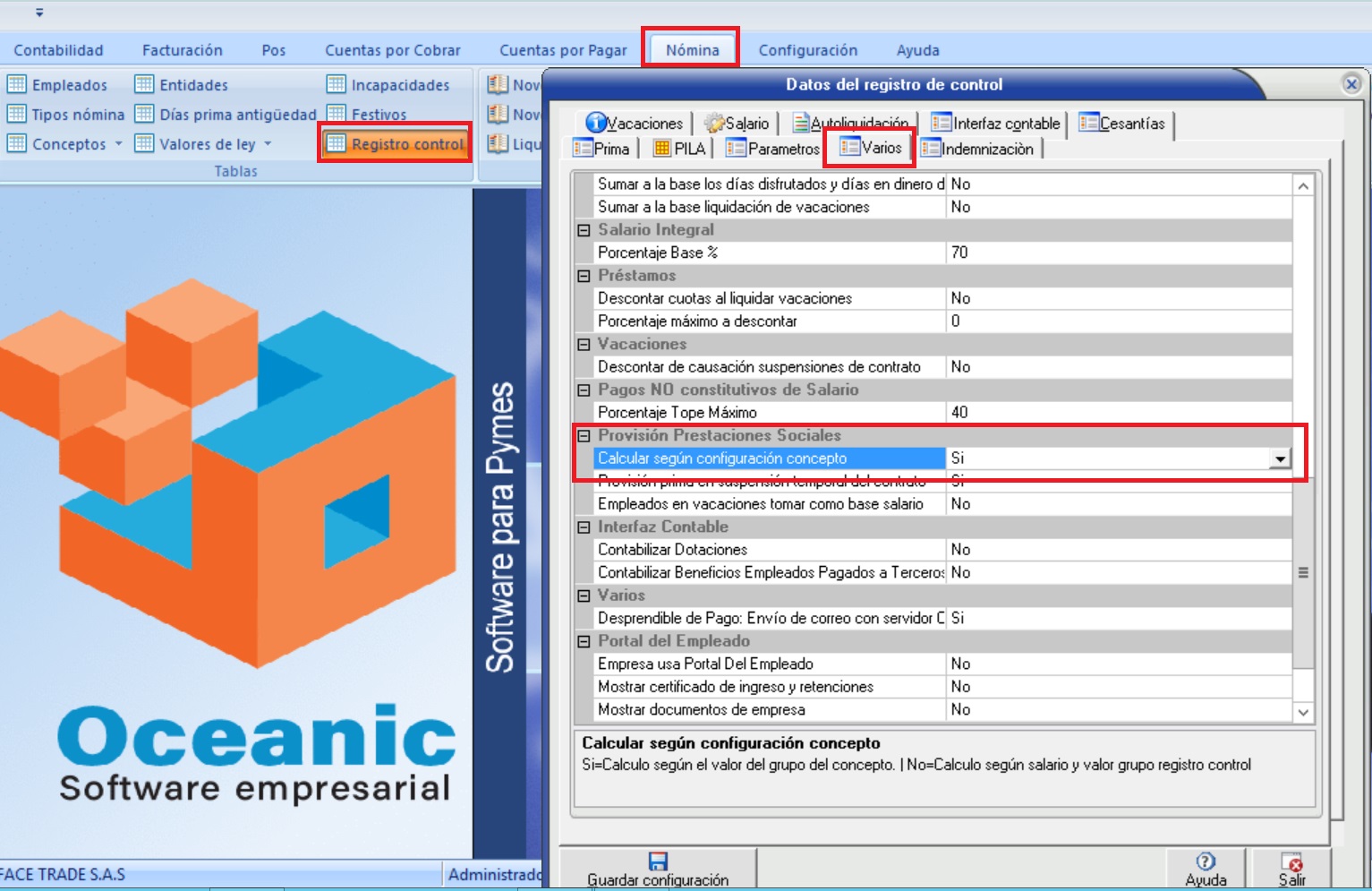
Task: Collapse the Interfaz Contable group
Action: point(584,527)
